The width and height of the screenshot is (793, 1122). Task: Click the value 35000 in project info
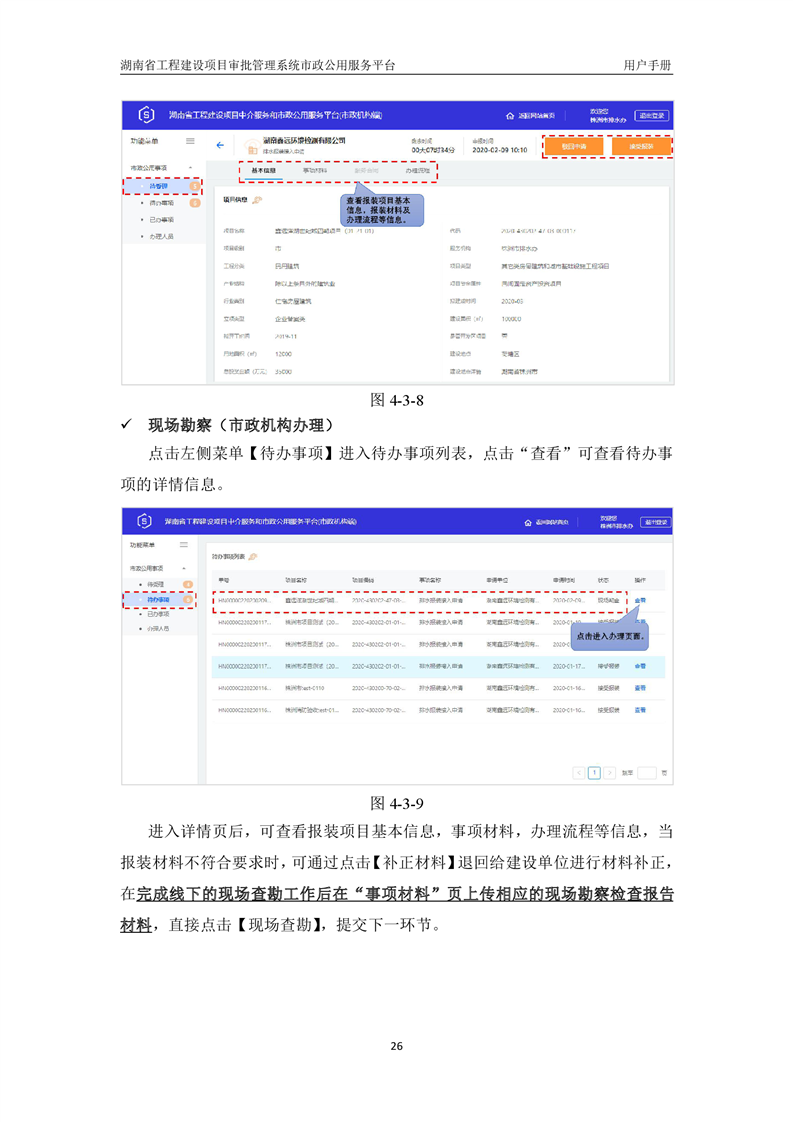point(283,372)
